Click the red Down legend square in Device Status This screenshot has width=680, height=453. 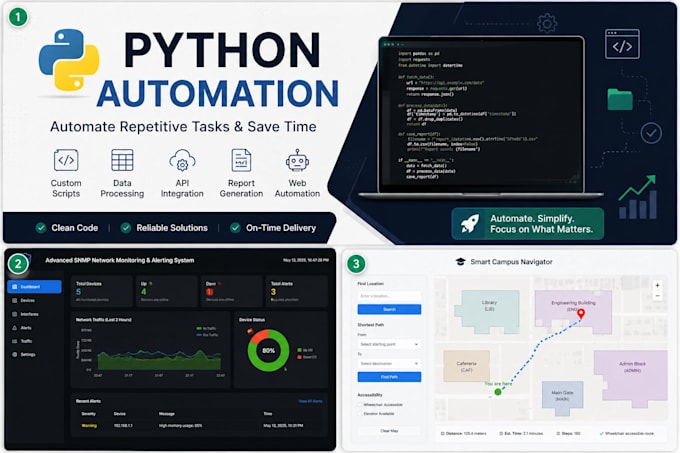(x=299, y=357)
